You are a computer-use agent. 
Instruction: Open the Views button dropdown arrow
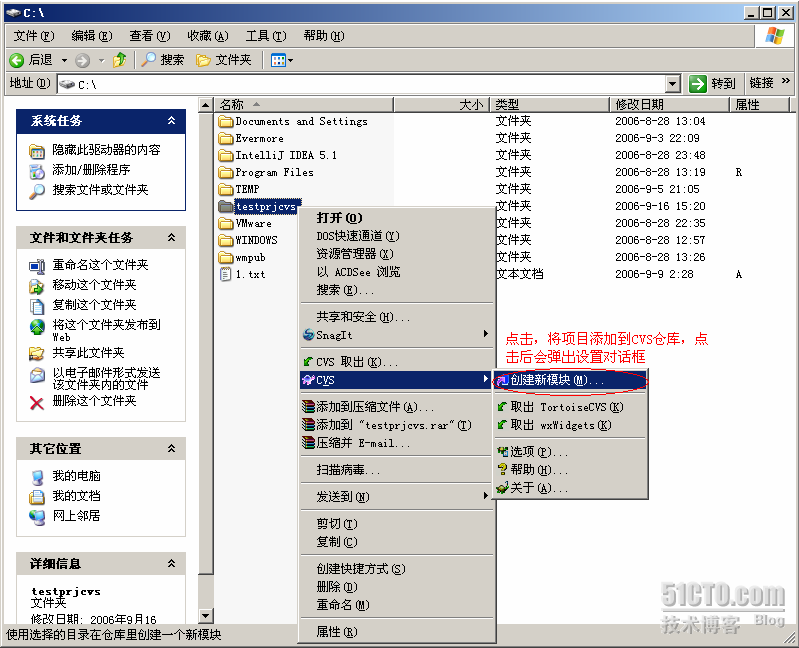290,61
